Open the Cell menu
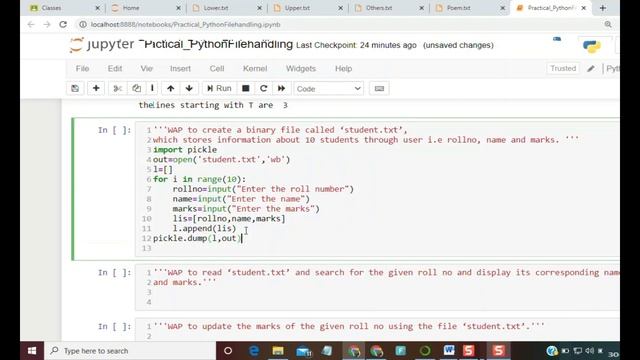The image size is (640, 360). 217,69
